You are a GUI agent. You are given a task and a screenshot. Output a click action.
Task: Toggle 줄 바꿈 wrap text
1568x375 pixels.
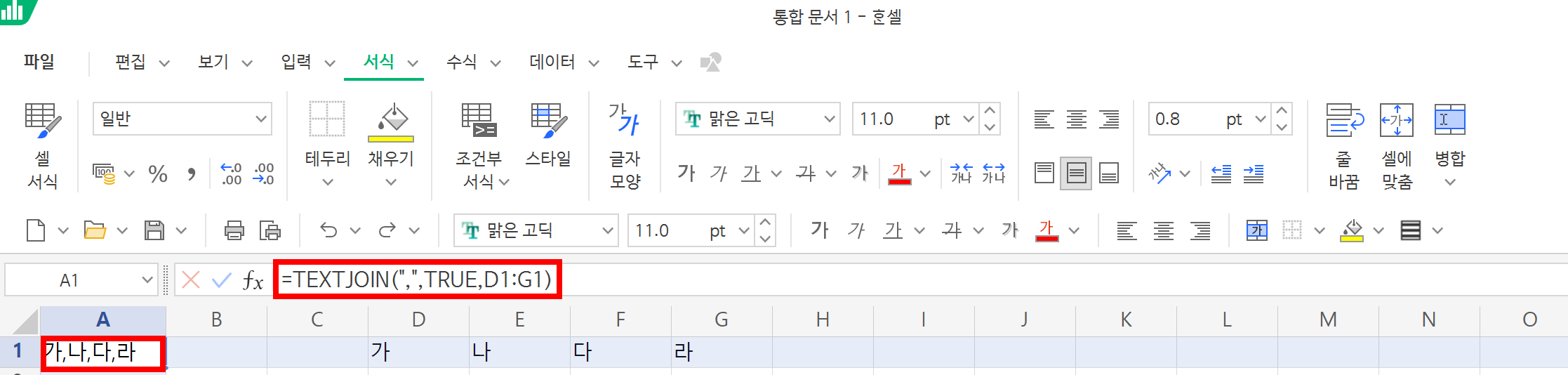pyautogui.click(x=1344, y=146)
